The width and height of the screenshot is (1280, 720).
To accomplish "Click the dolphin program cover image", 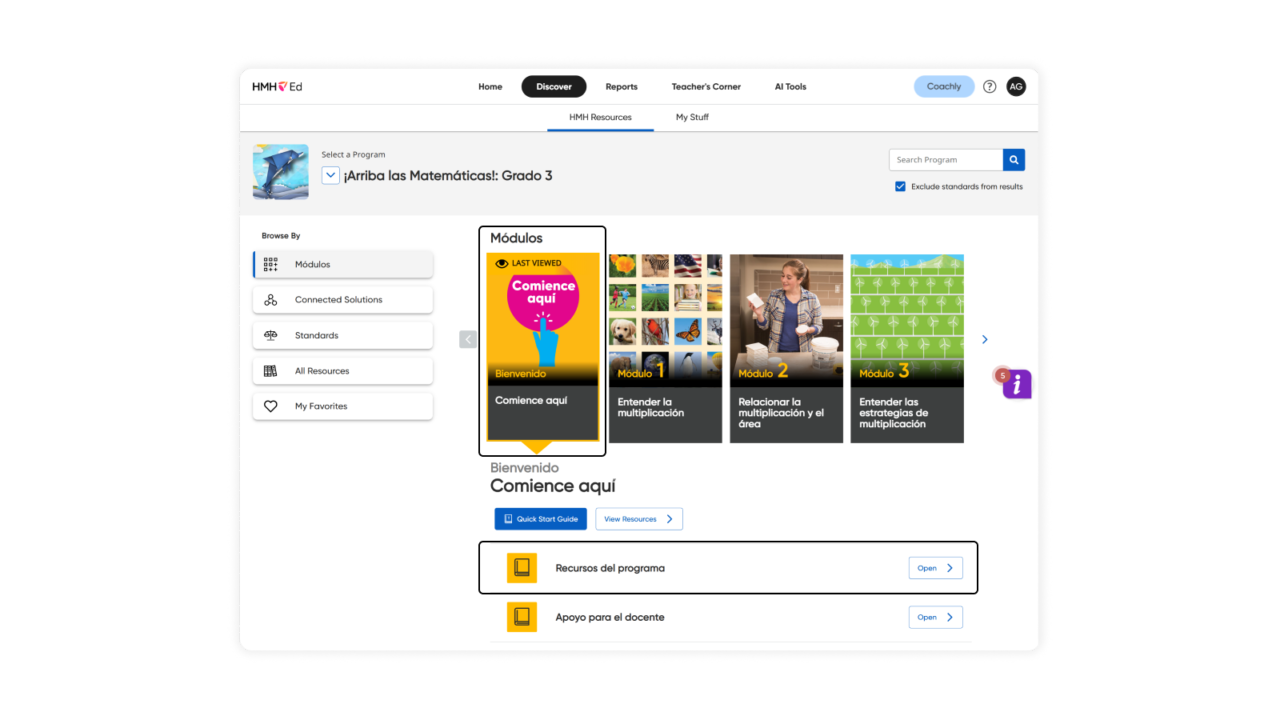I will coord(281,172).
